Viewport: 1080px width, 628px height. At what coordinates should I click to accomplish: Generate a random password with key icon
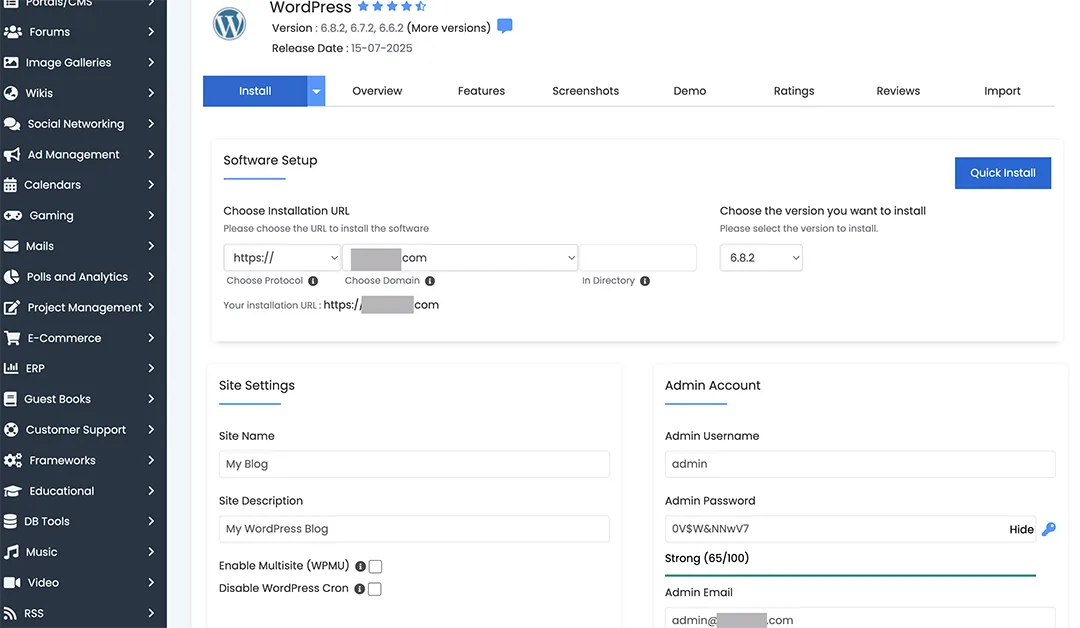tap(1048, 529)
